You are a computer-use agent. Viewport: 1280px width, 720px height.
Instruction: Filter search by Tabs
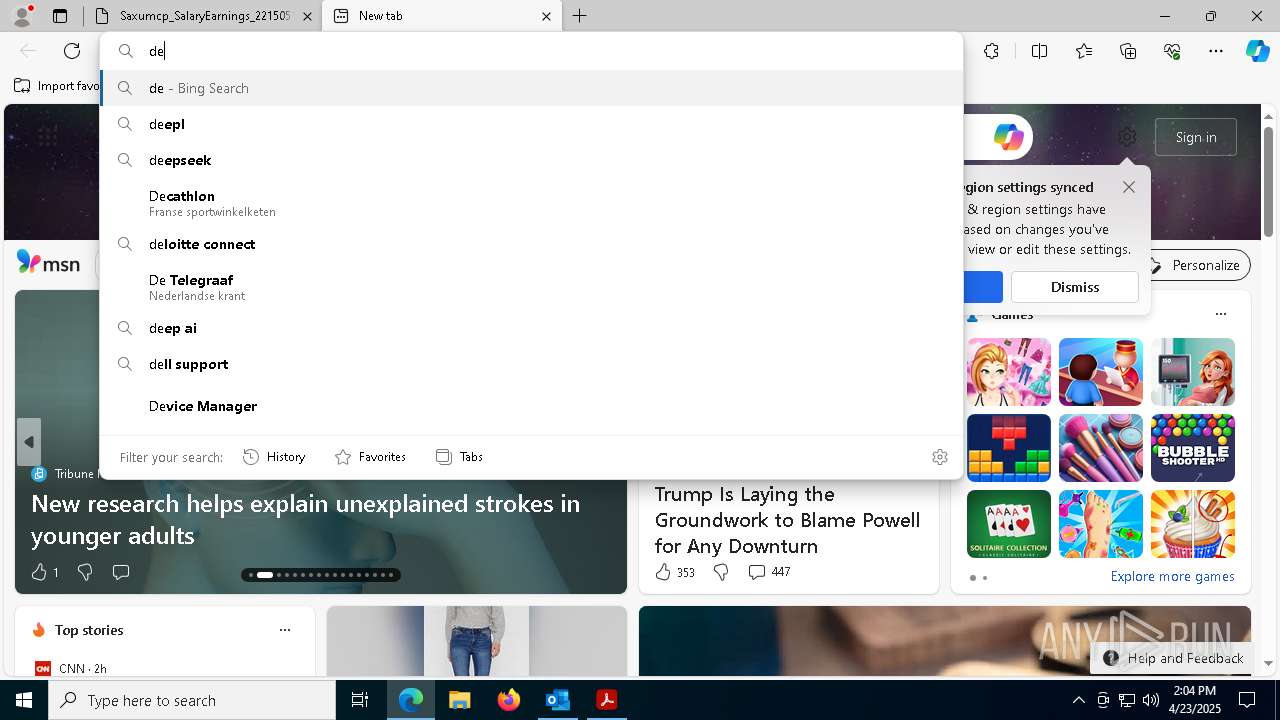(x=459, y=457)
